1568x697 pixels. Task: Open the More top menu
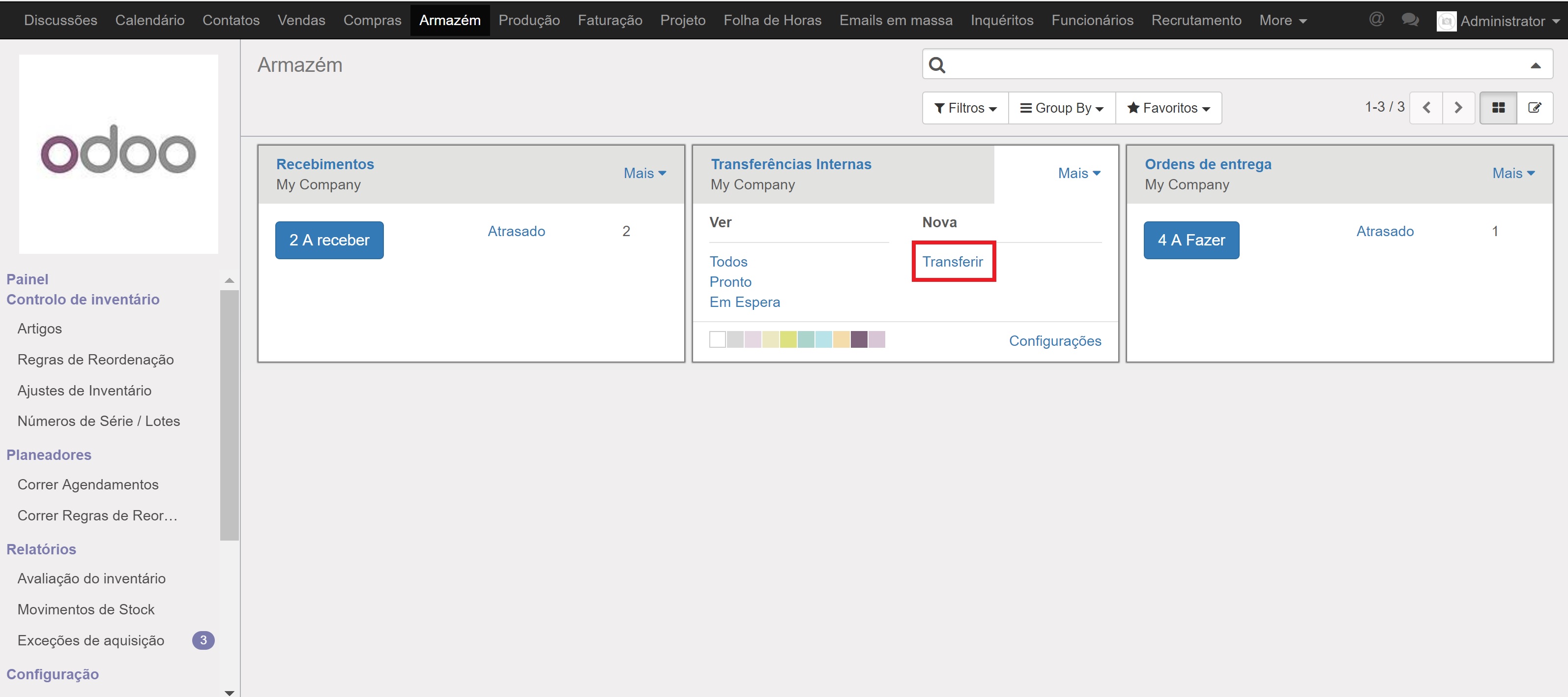click(1282, 20)
